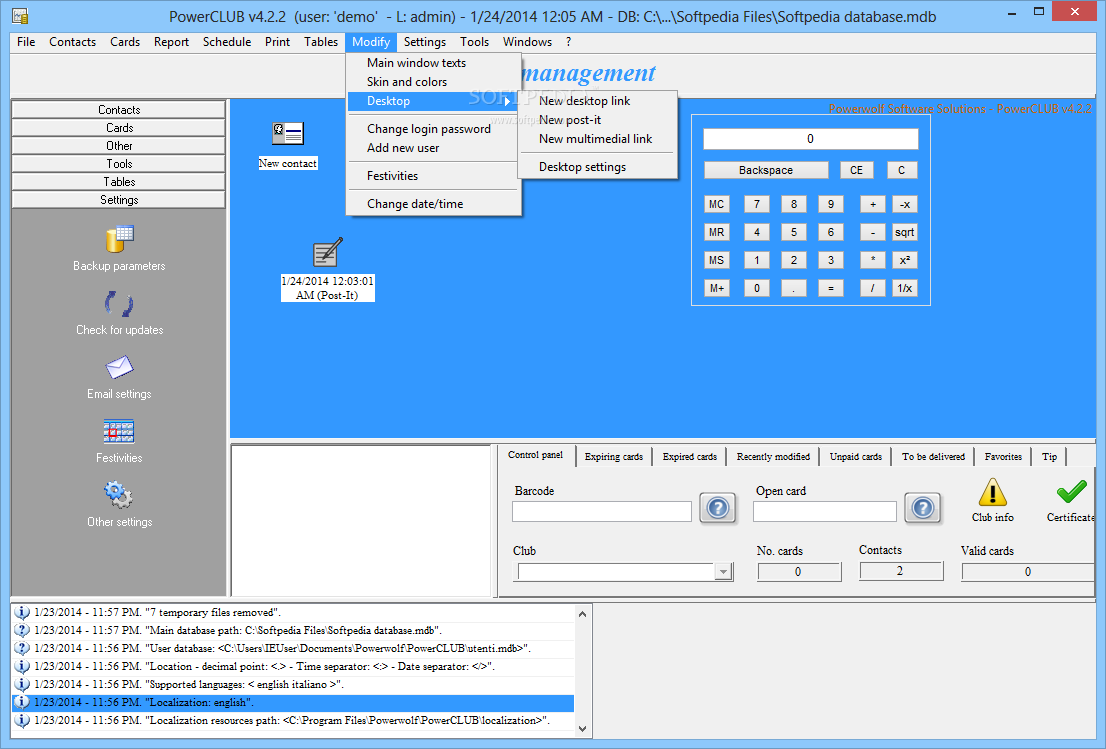
Task: Click the Cards sidebar section button
Action: click(x=118, y=128)
